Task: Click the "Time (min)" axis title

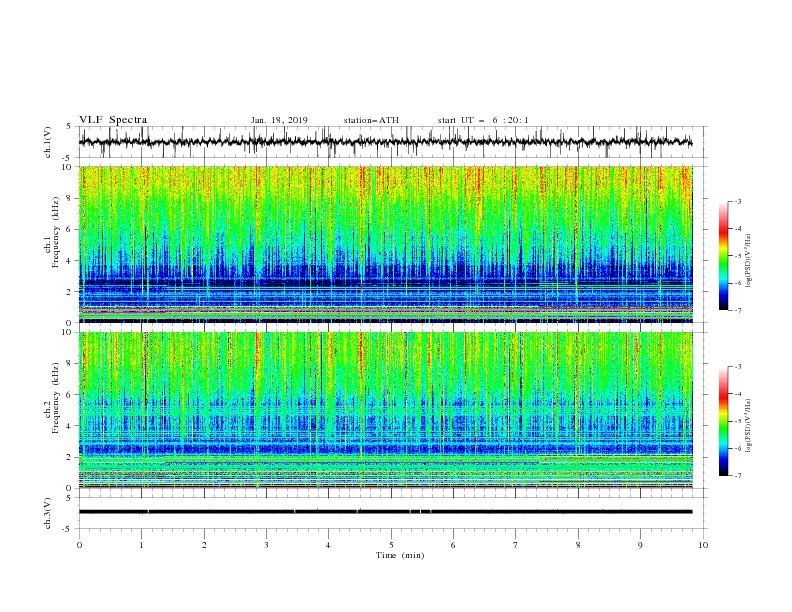Action: point(400,555)
